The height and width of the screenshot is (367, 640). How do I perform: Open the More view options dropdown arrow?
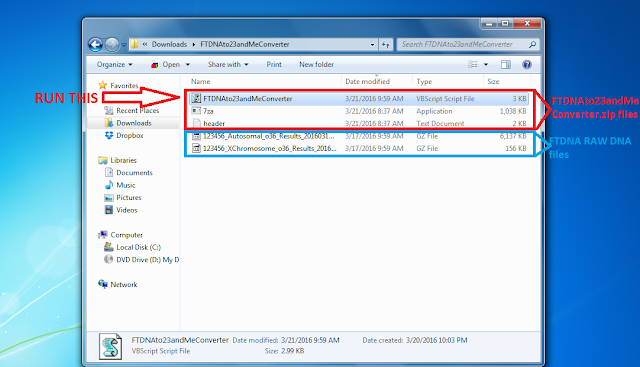click(x=486, y=65)
